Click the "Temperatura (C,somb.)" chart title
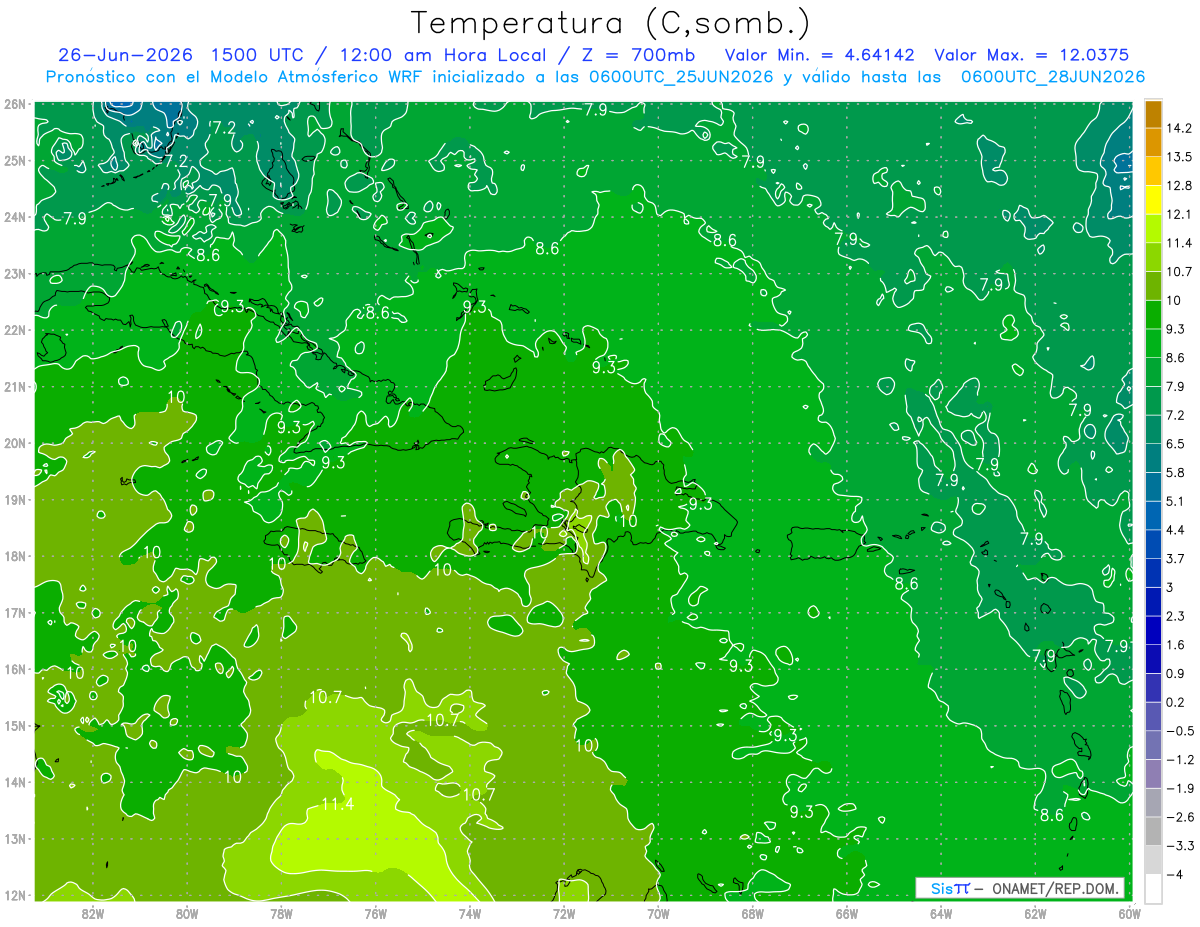Viewport: 1200px width, 927px height. click(x=611, y=23)
